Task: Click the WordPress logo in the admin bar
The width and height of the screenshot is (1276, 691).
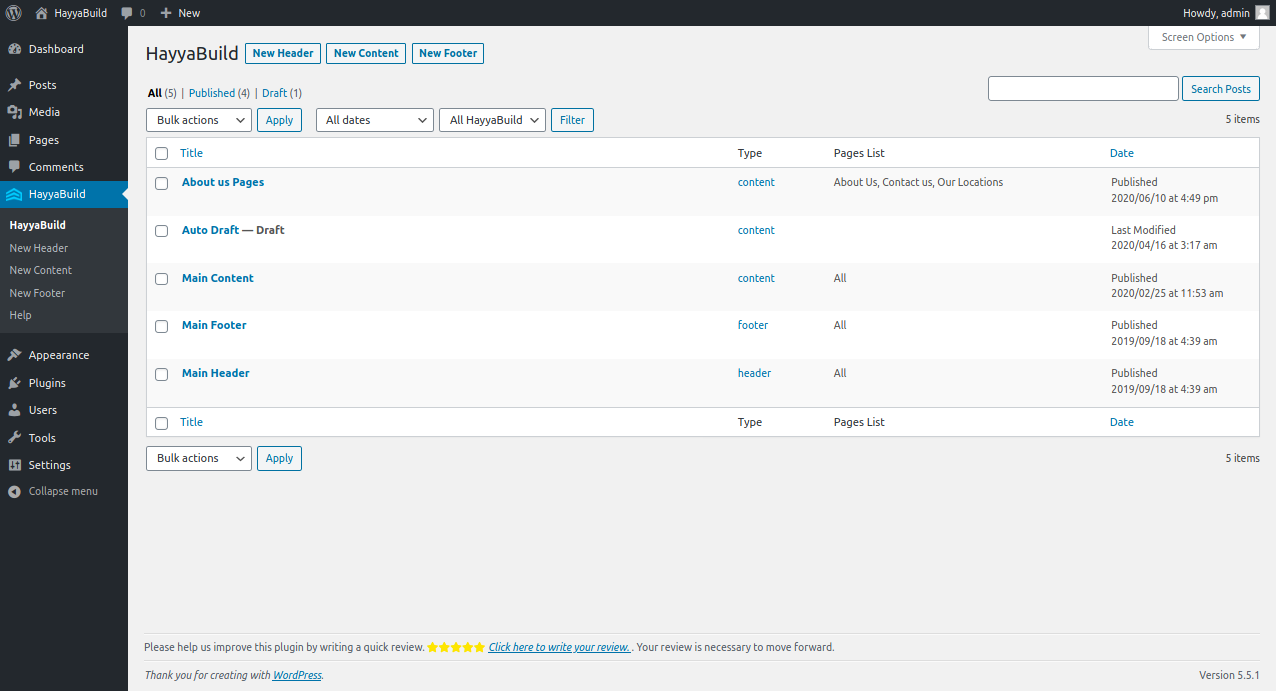Action: 14,13
